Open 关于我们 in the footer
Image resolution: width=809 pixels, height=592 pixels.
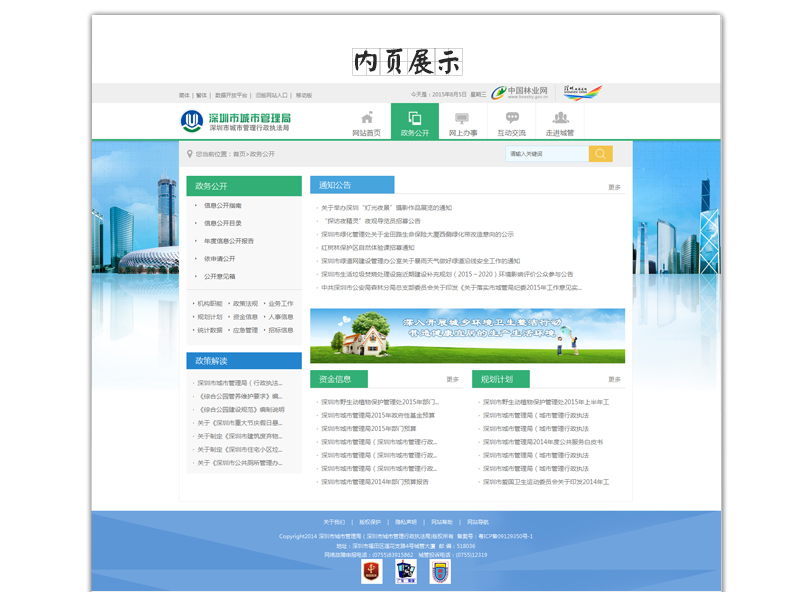tap(334, 522)
